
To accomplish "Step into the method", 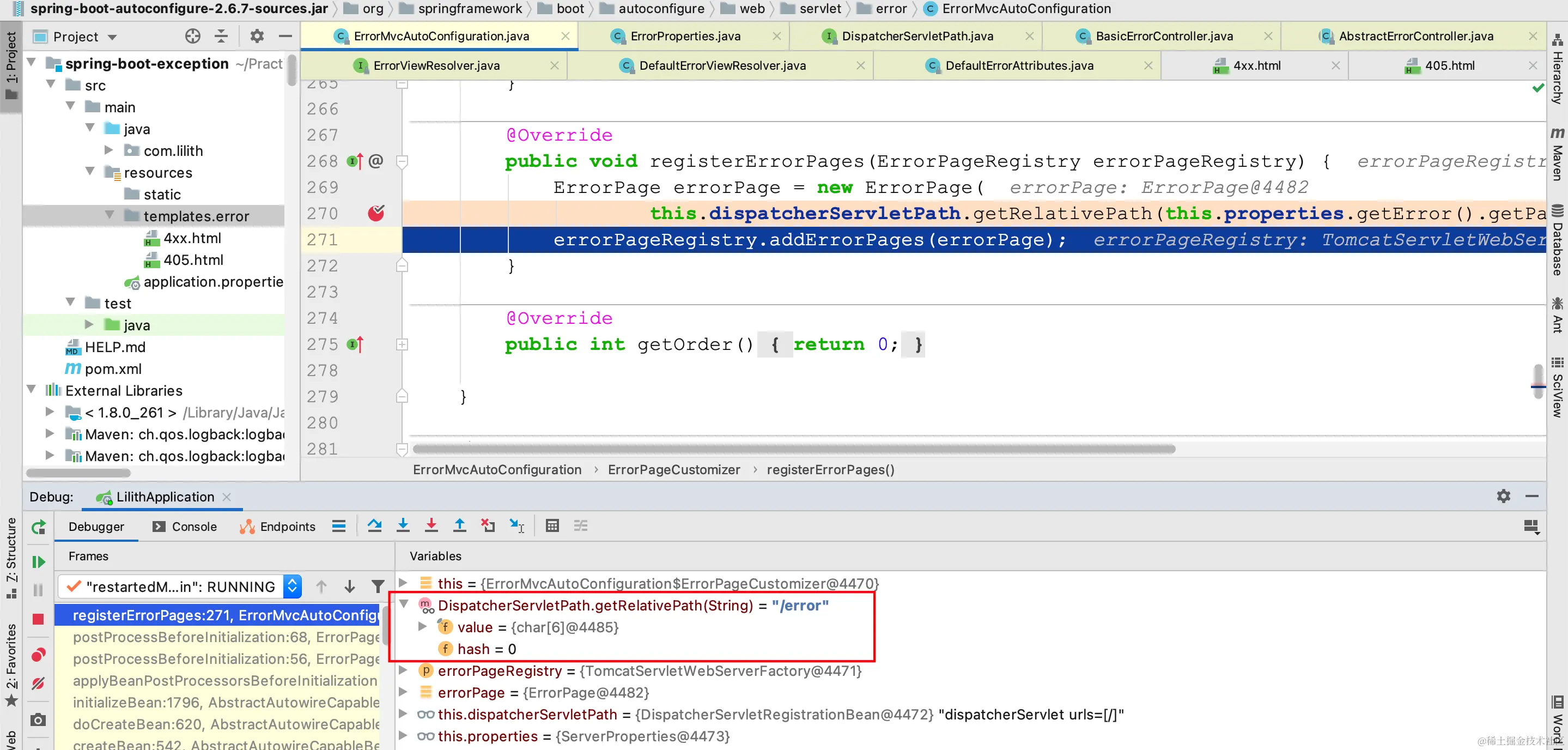I will tap(403, 526).
